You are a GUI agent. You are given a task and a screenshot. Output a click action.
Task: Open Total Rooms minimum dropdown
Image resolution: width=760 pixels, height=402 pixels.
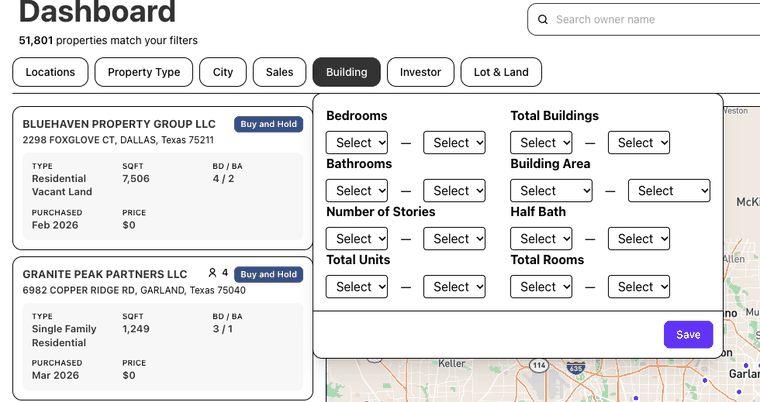click(541, 287)
